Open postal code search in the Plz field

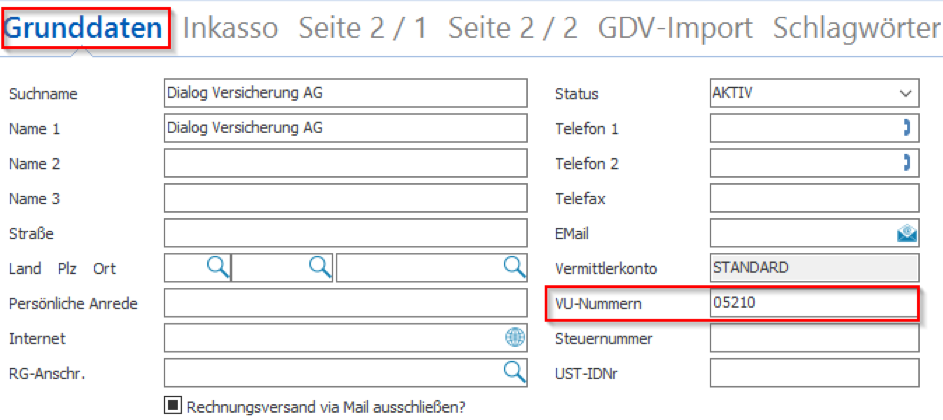point(319,267)
